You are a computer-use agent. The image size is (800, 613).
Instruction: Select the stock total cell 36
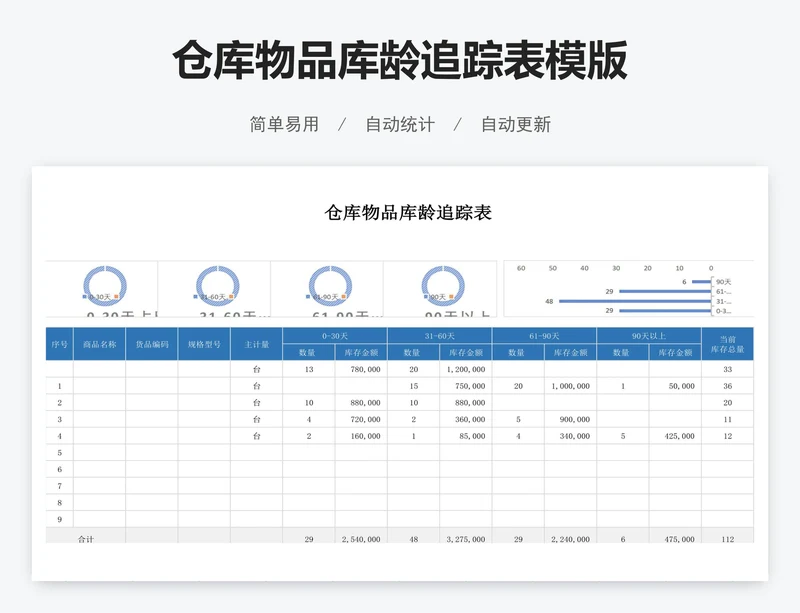(728, 386)
